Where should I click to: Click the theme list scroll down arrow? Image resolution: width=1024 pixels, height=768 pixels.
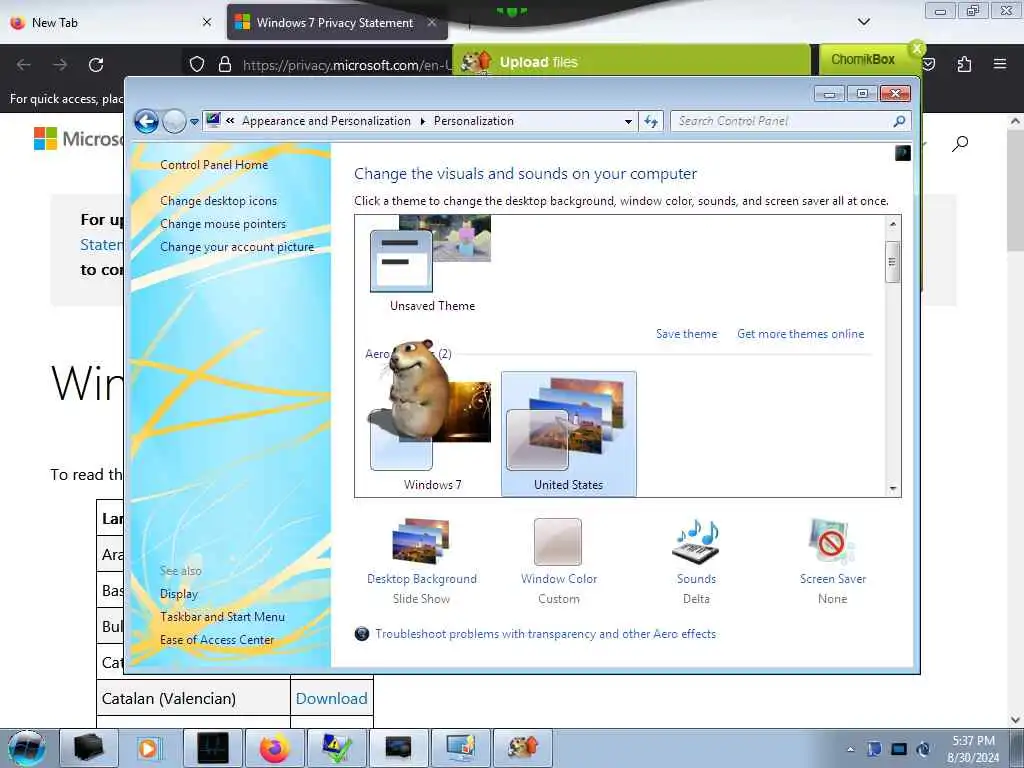[x=893, y=488]
